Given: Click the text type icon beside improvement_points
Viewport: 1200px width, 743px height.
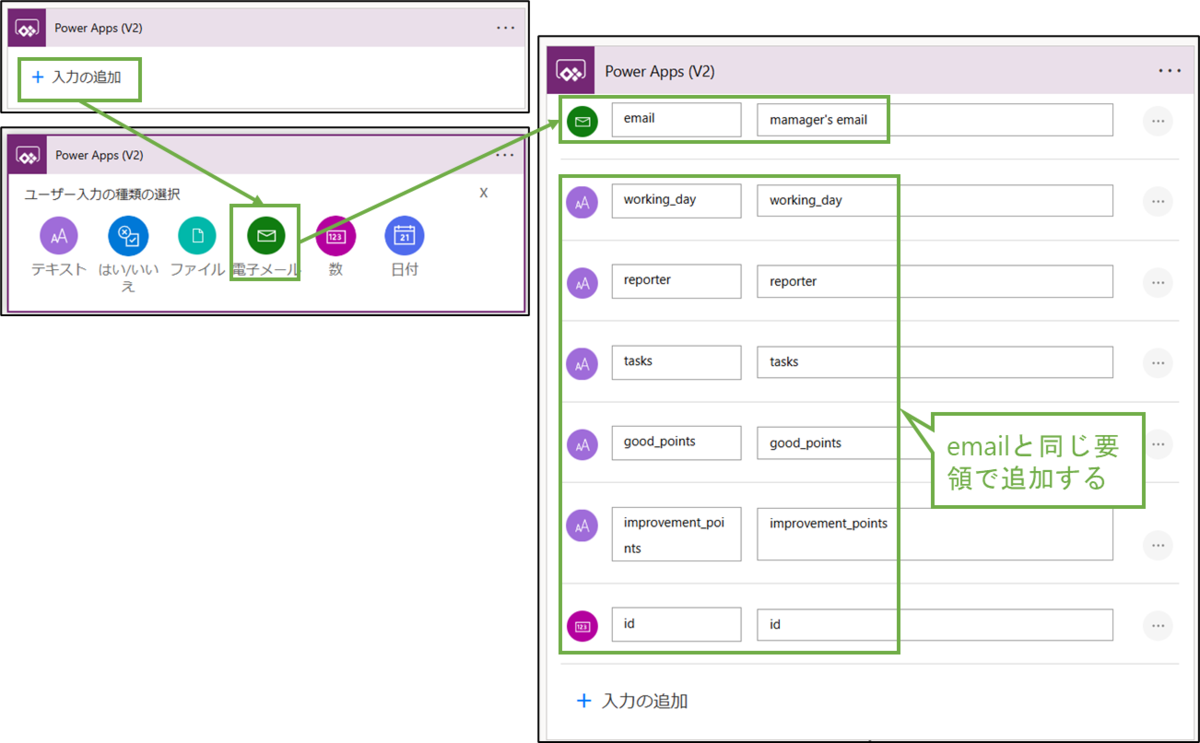Looking at the screenshot, I should click(582, 525).
